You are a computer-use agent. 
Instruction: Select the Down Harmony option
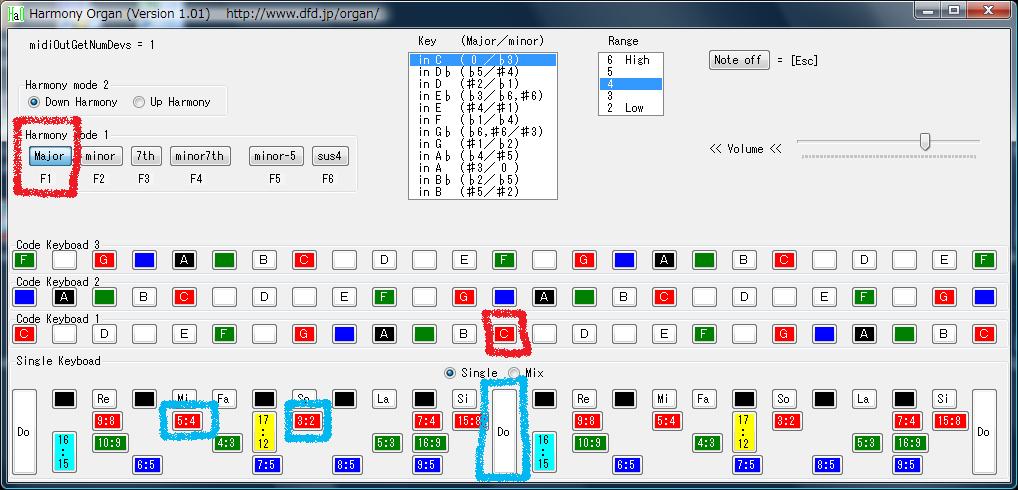(35, 102)
